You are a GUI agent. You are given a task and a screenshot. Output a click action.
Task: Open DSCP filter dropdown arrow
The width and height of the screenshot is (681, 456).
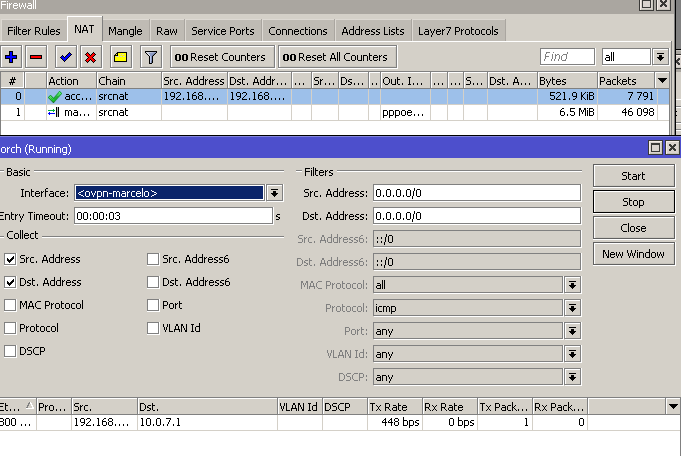572,377
